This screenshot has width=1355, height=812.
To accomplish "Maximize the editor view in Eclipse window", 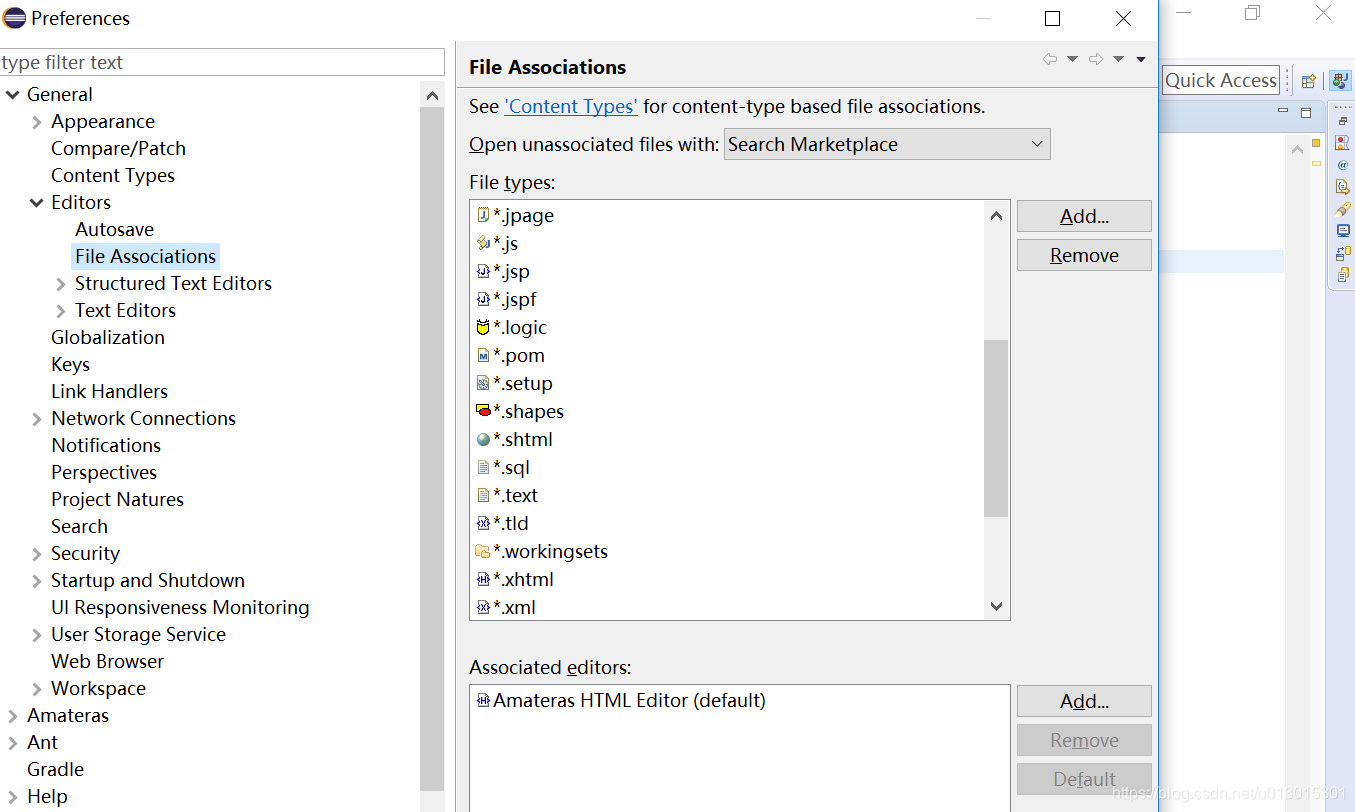I will [x=1306, y=113].
